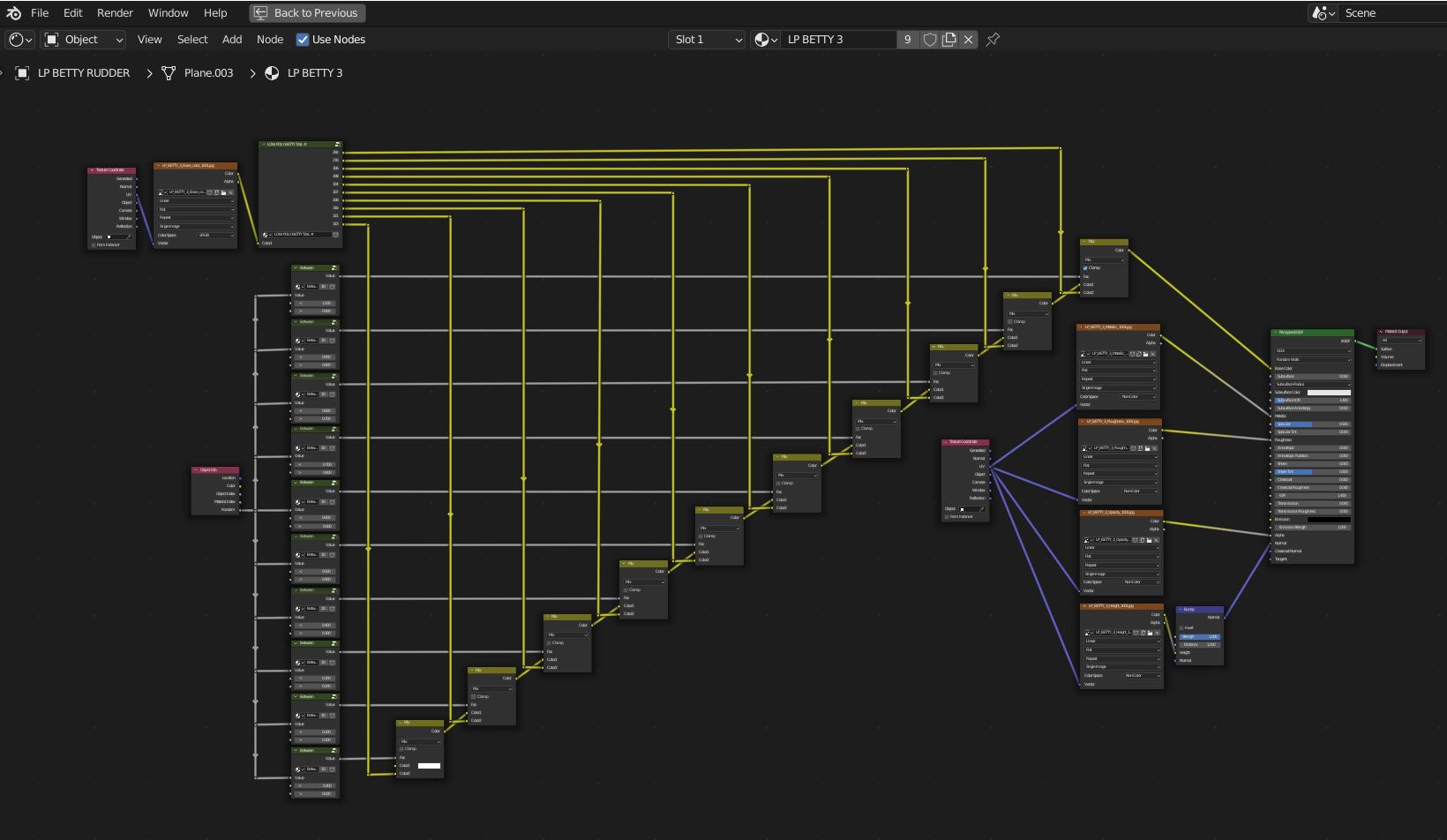Click the Plane.003 mesh breadcrumb icon
The height and width of the screenshot is (840, 1447).
point(169,73)
